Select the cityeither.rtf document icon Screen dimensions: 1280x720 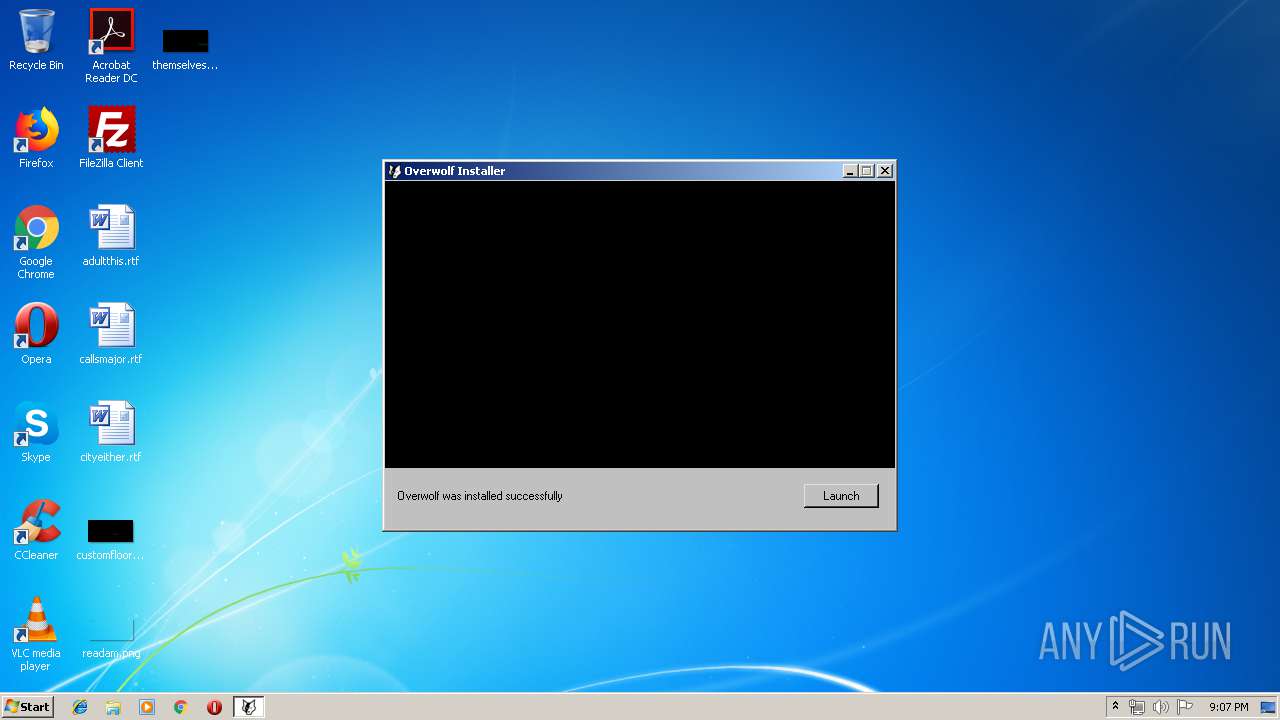[x=111, y=432]
